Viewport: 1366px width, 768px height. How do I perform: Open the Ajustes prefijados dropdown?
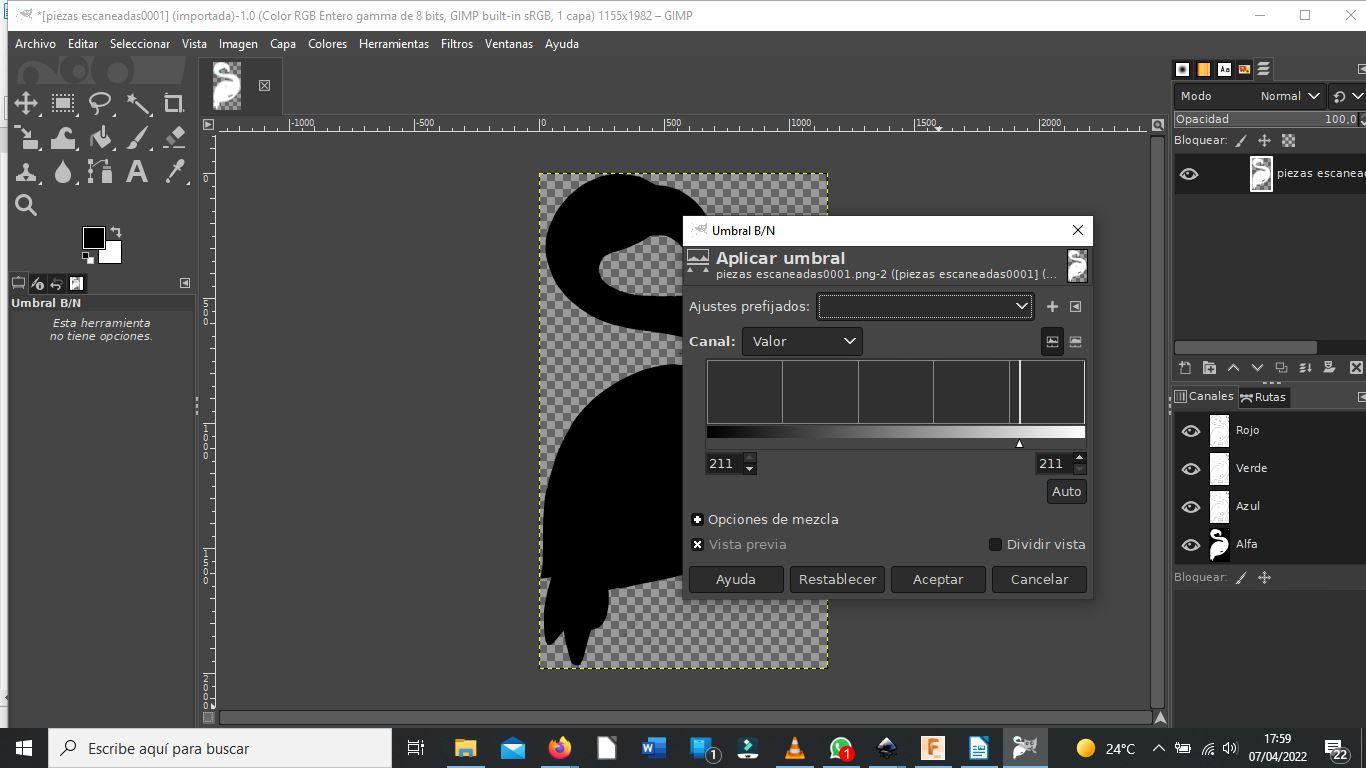[925, 307]
